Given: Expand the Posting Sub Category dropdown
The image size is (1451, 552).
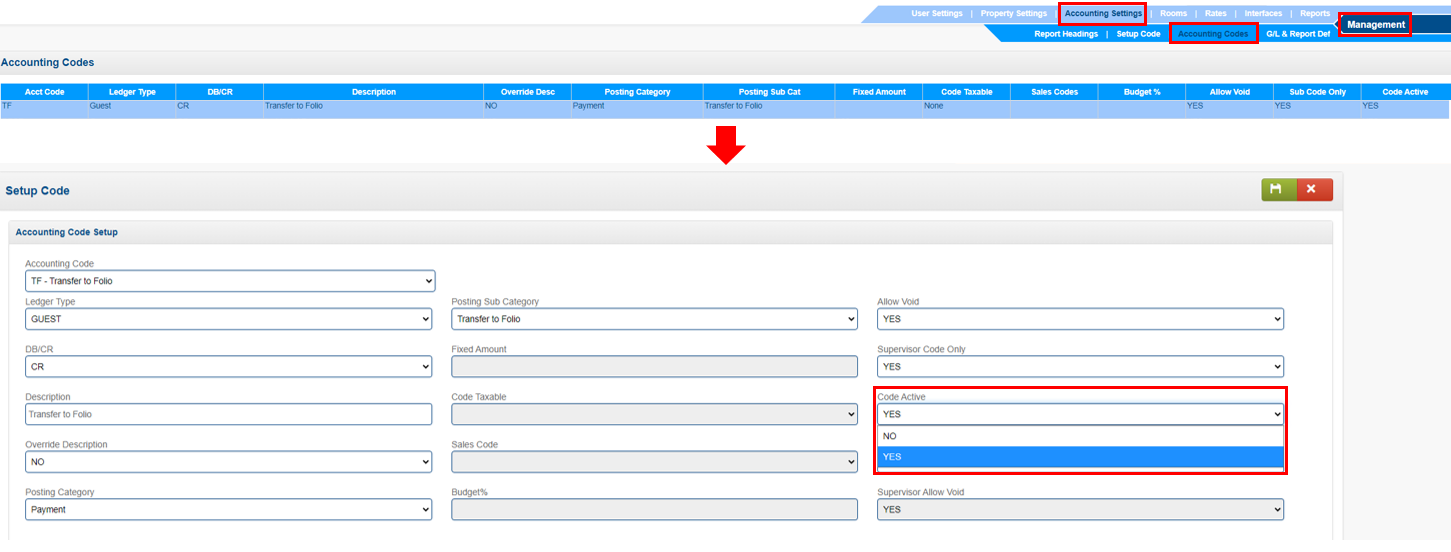Looking at the screenshot, I should click(654, 319).
